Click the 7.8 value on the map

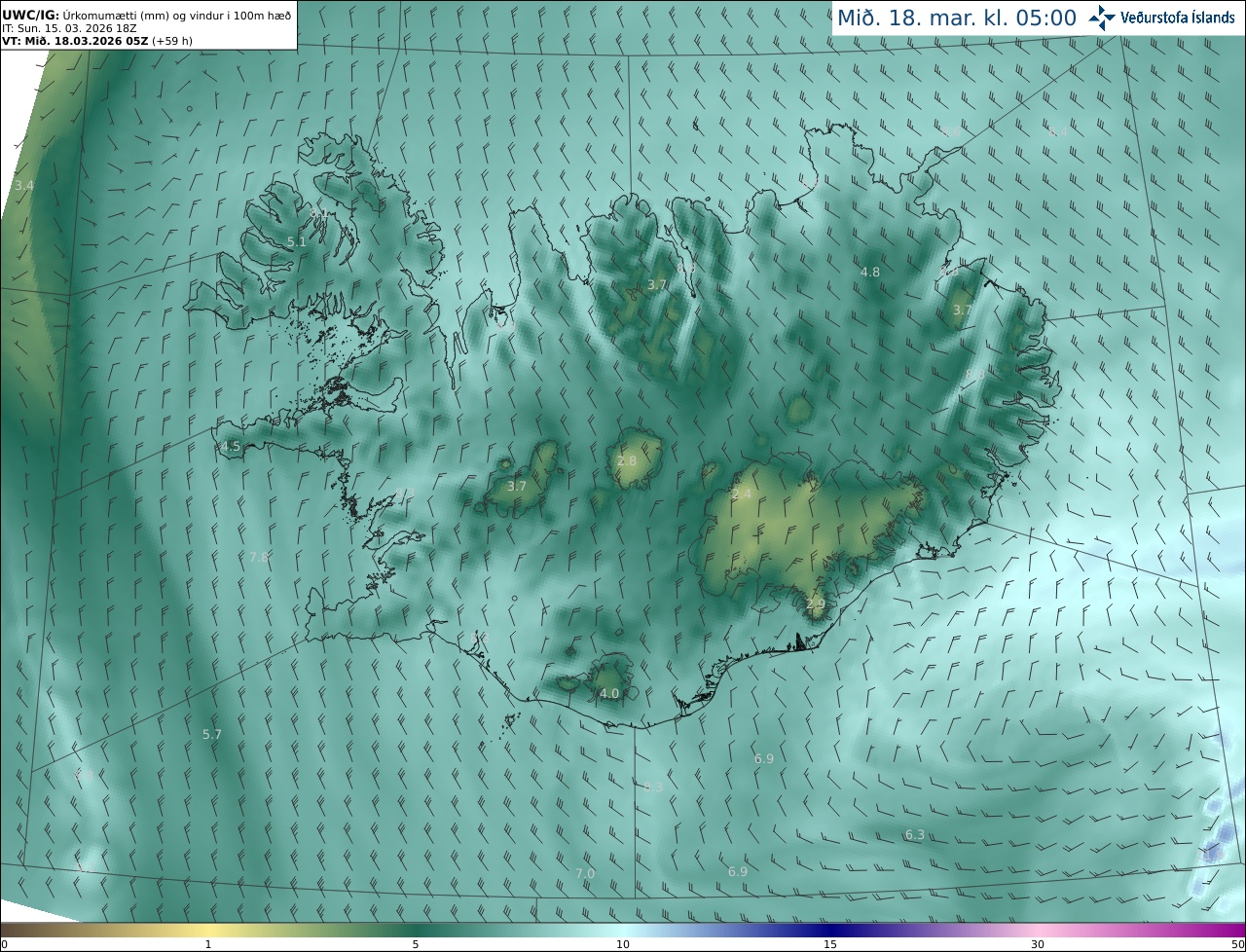(x=259, y=557)
